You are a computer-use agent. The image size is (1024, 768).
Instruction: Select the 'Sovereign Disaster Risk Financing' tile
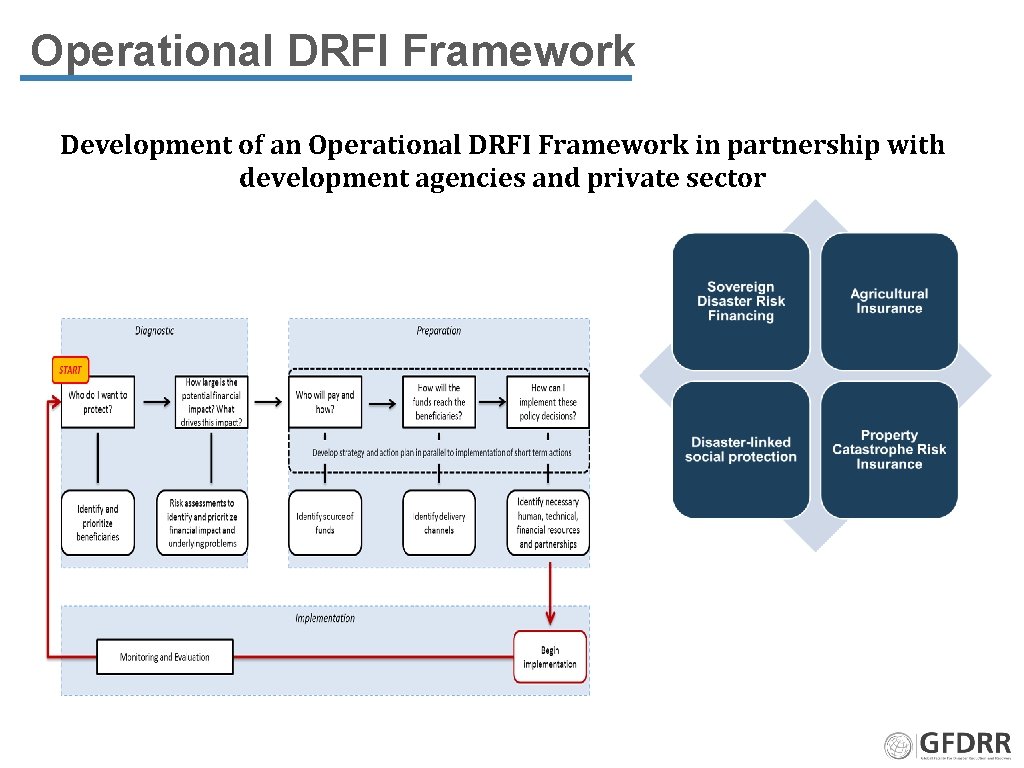[741, 301]
